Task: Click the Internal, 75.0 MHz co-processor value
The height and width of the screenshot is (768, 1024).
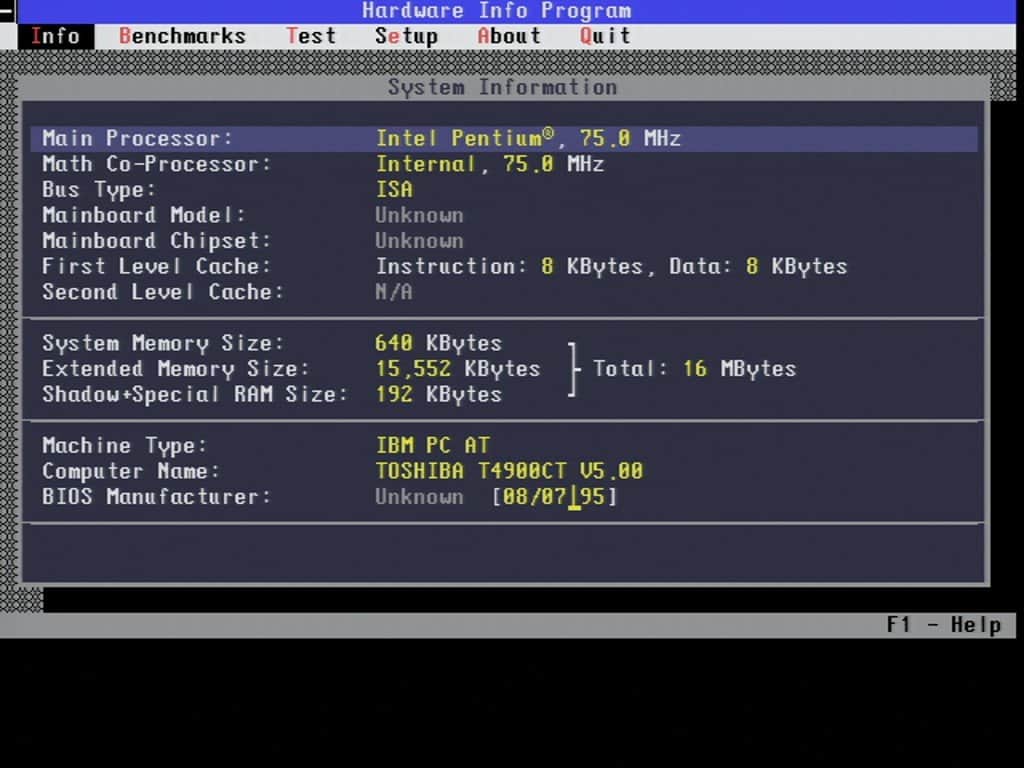Action: (490, 164)
